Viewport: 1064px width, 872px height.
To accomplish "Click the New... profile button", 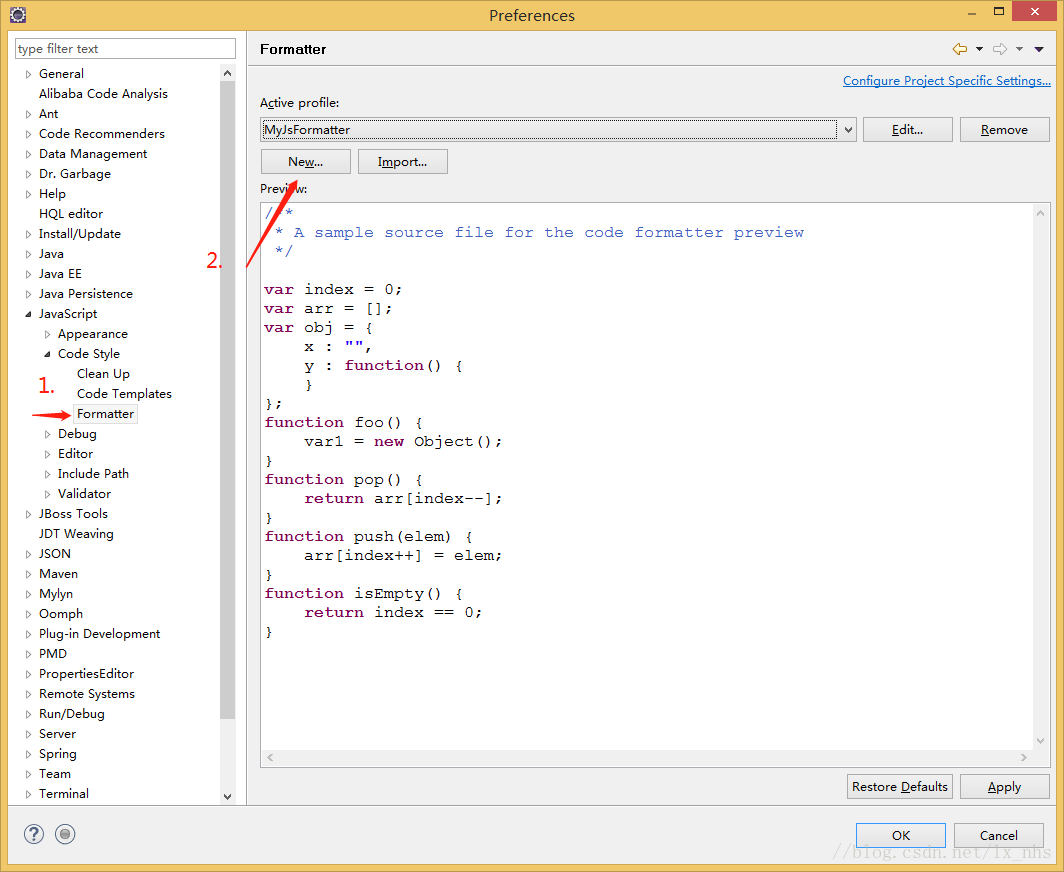I will coord(306,161).
